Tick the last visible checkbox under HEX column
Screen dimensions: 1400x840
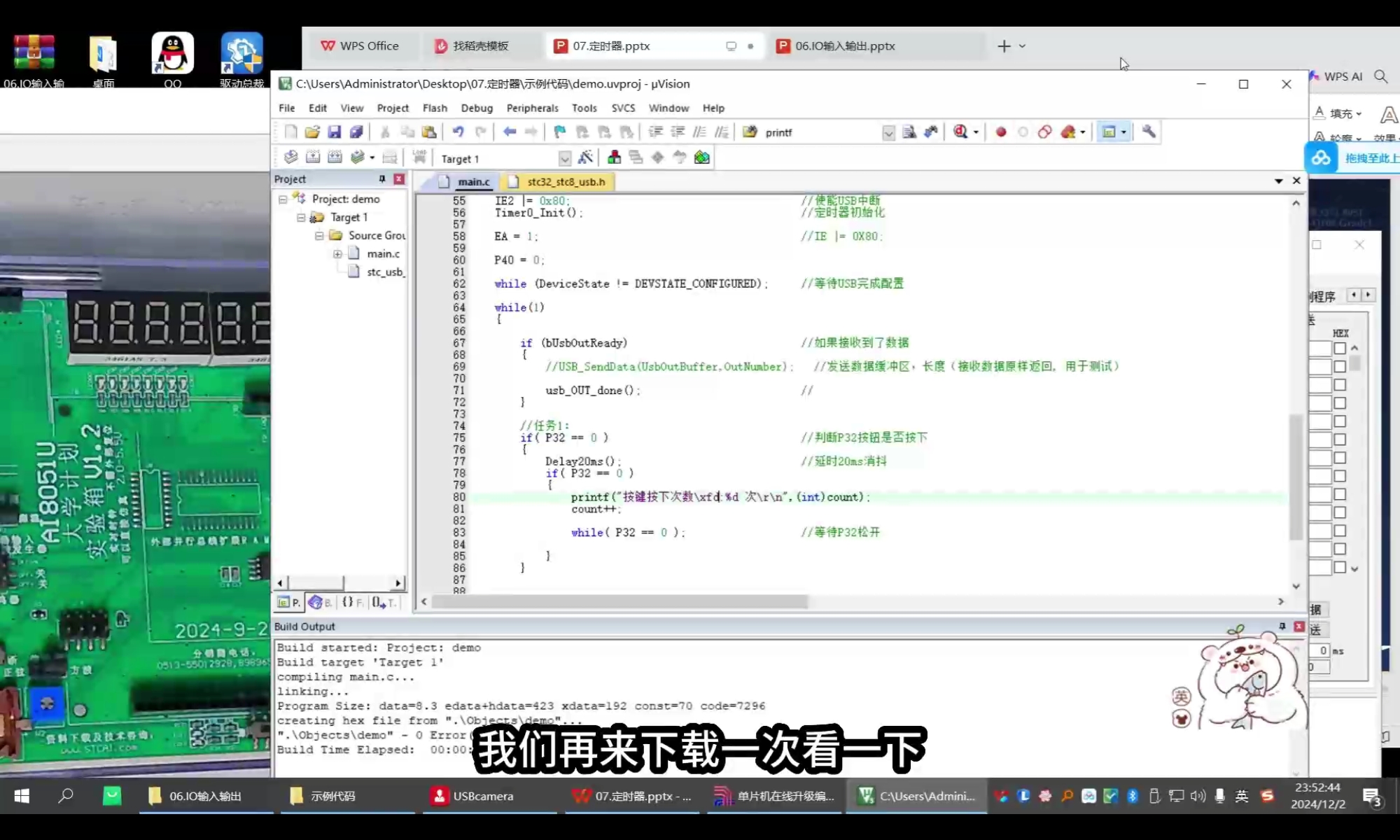1340,568
